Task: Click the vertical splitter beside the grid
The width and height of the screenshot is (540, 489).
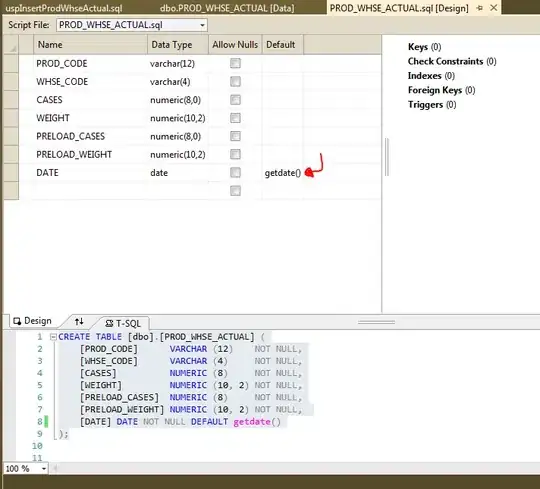Action: [387, 157]
